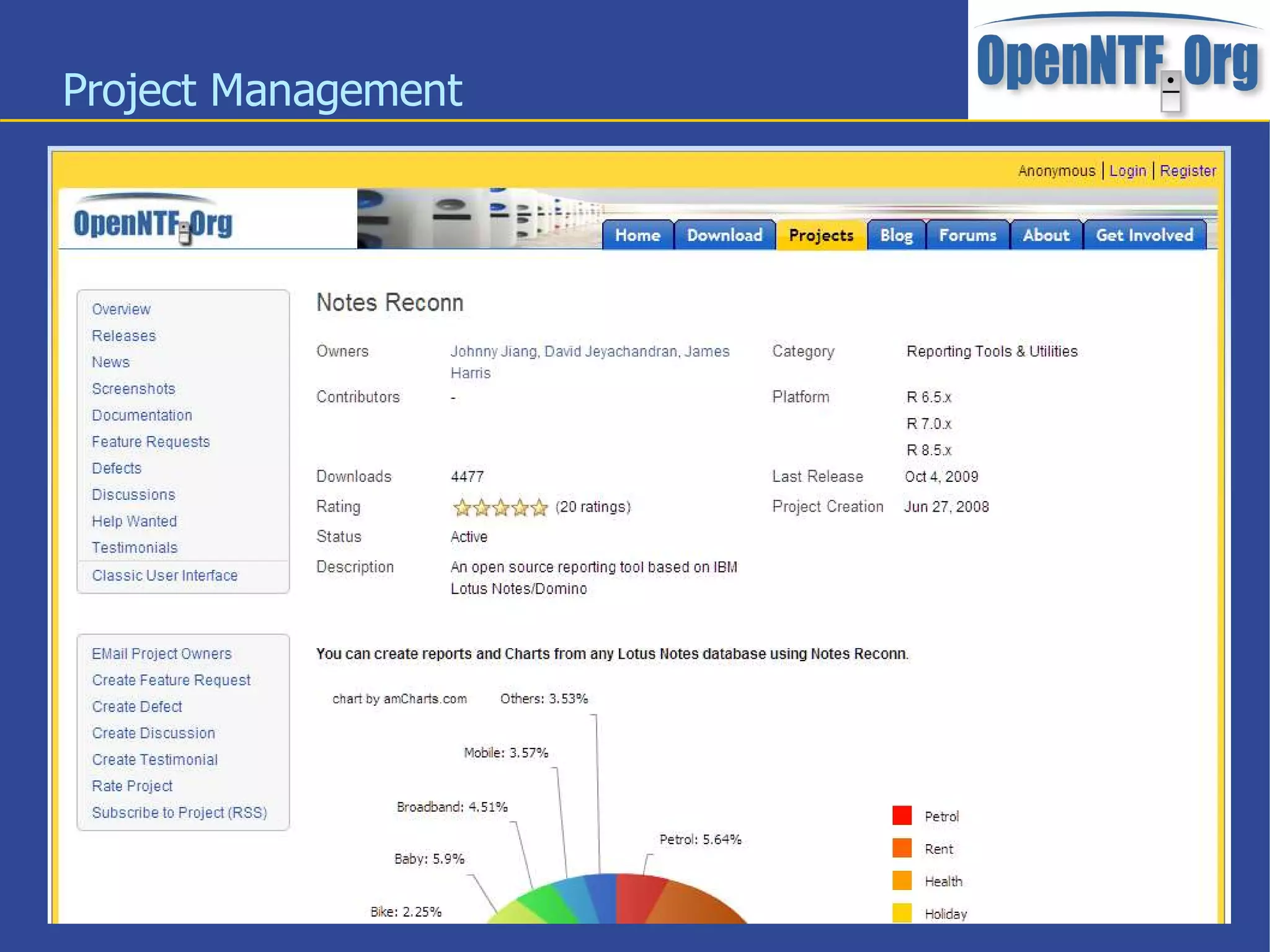This screenshot has width=1270, height=952.
Task: Open the Documentation link
Action: [x=142, y=415]
